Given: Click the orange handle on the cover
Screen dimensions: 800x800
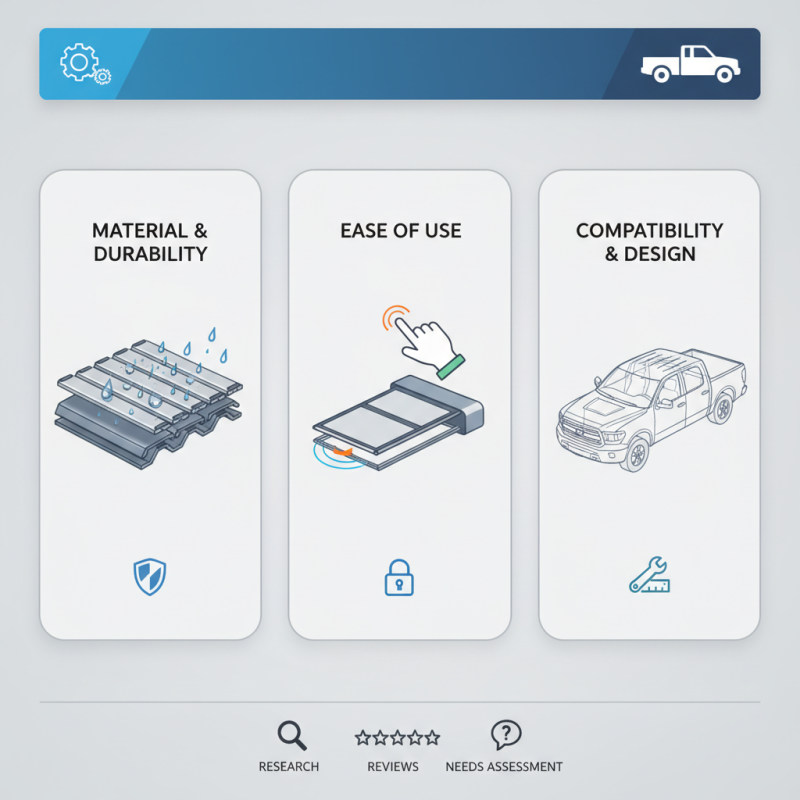Looking at the screenshot, I should [x=342, y=451].
